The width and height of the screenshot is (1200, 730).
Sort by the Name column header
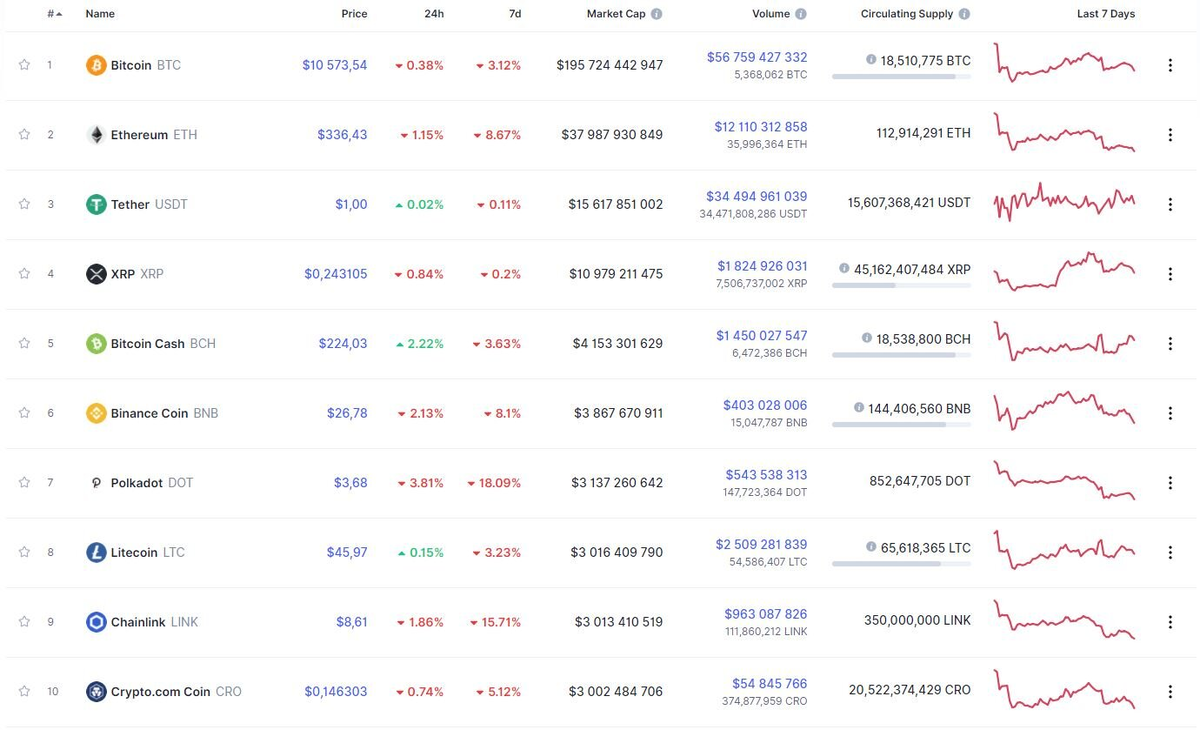(x=100, y=14)
